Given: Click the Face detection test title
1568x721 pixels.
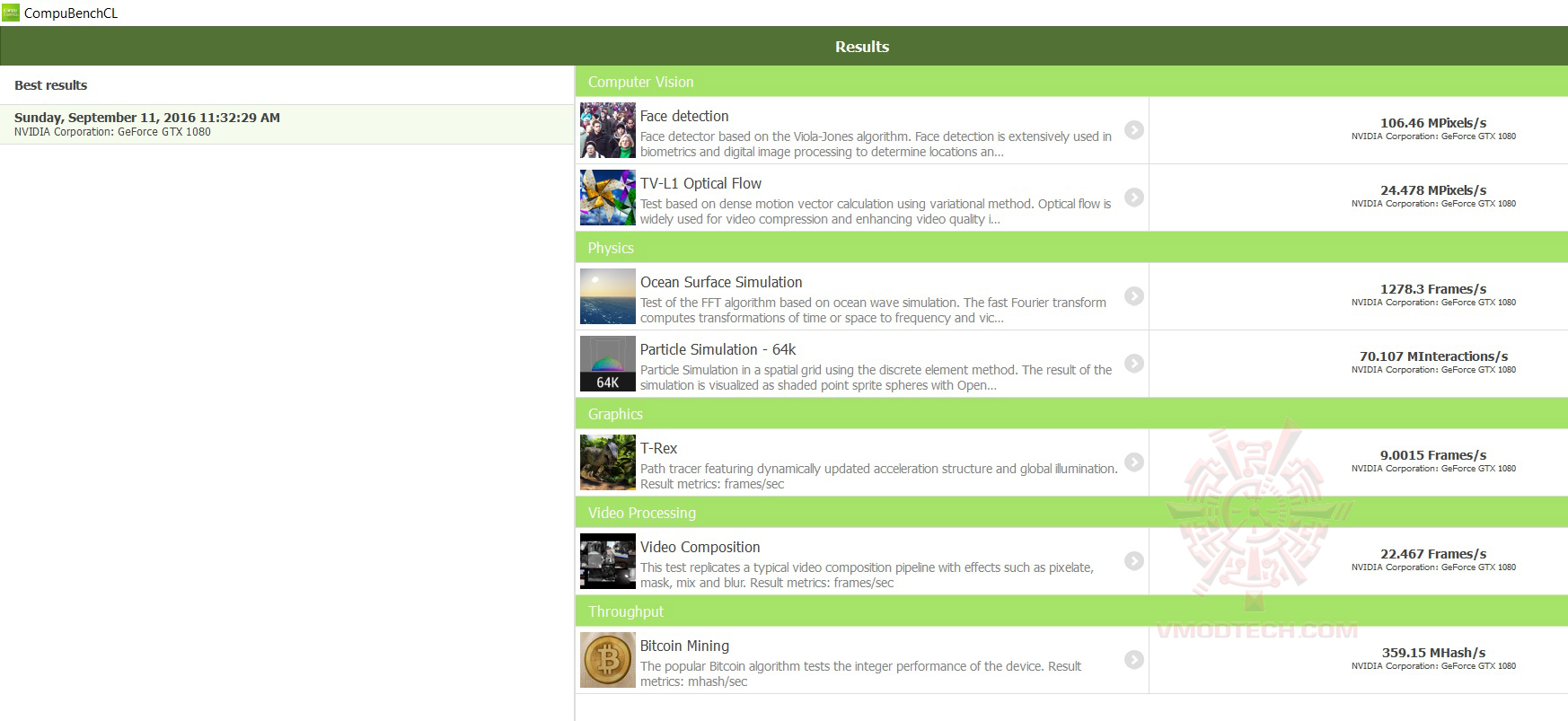Looking at the screenshot, I should (x=684, y=116).
